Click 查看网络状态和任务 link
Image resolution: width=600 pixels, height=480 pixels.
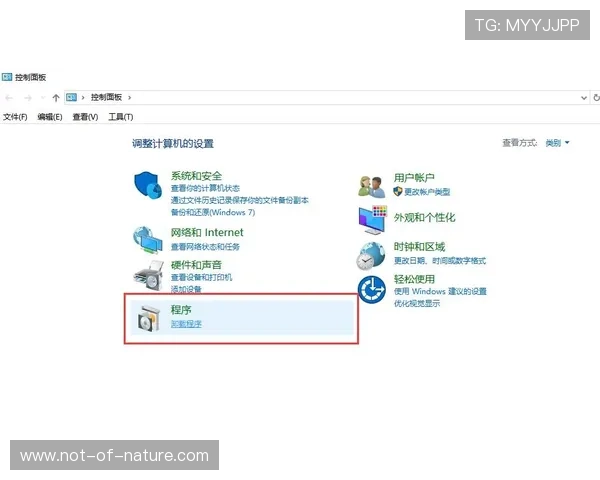pos(205,247)
